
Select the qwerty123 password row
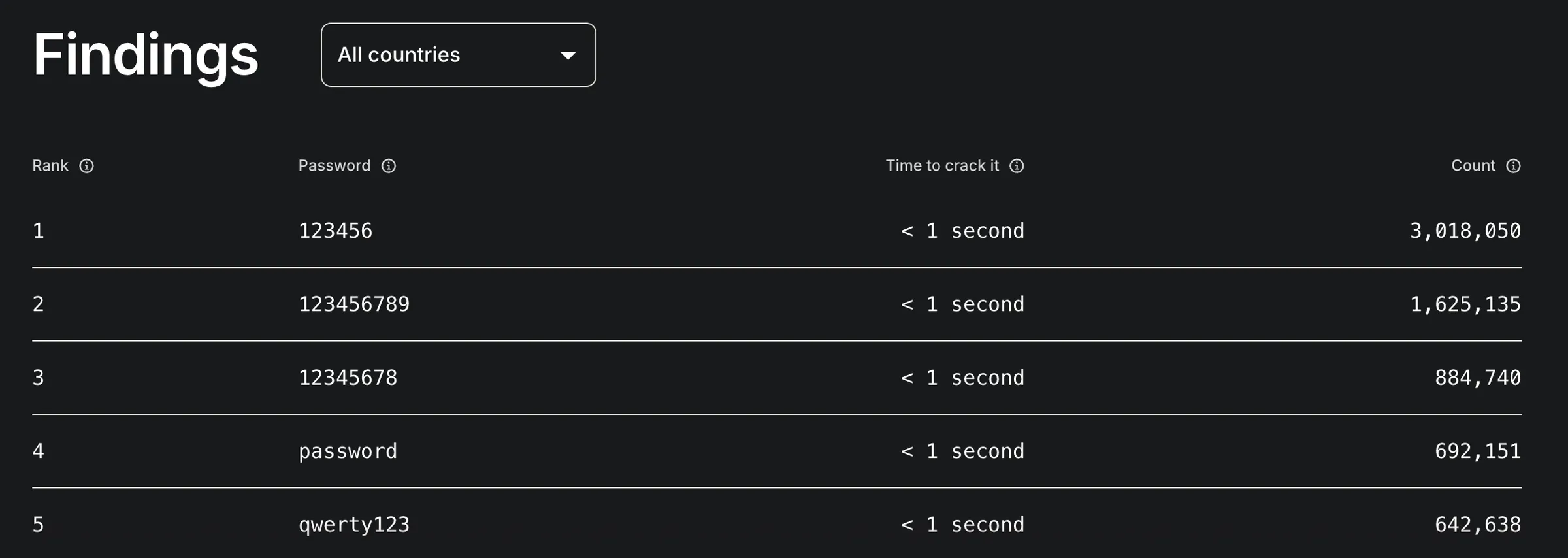point(777,523)
